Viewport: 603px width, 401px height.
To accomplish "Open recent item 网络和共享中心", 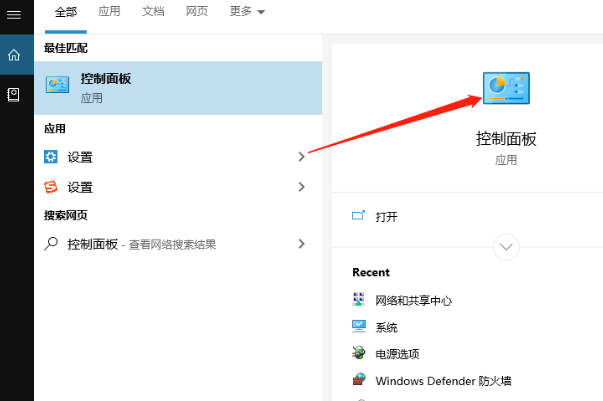I will 413,300.
